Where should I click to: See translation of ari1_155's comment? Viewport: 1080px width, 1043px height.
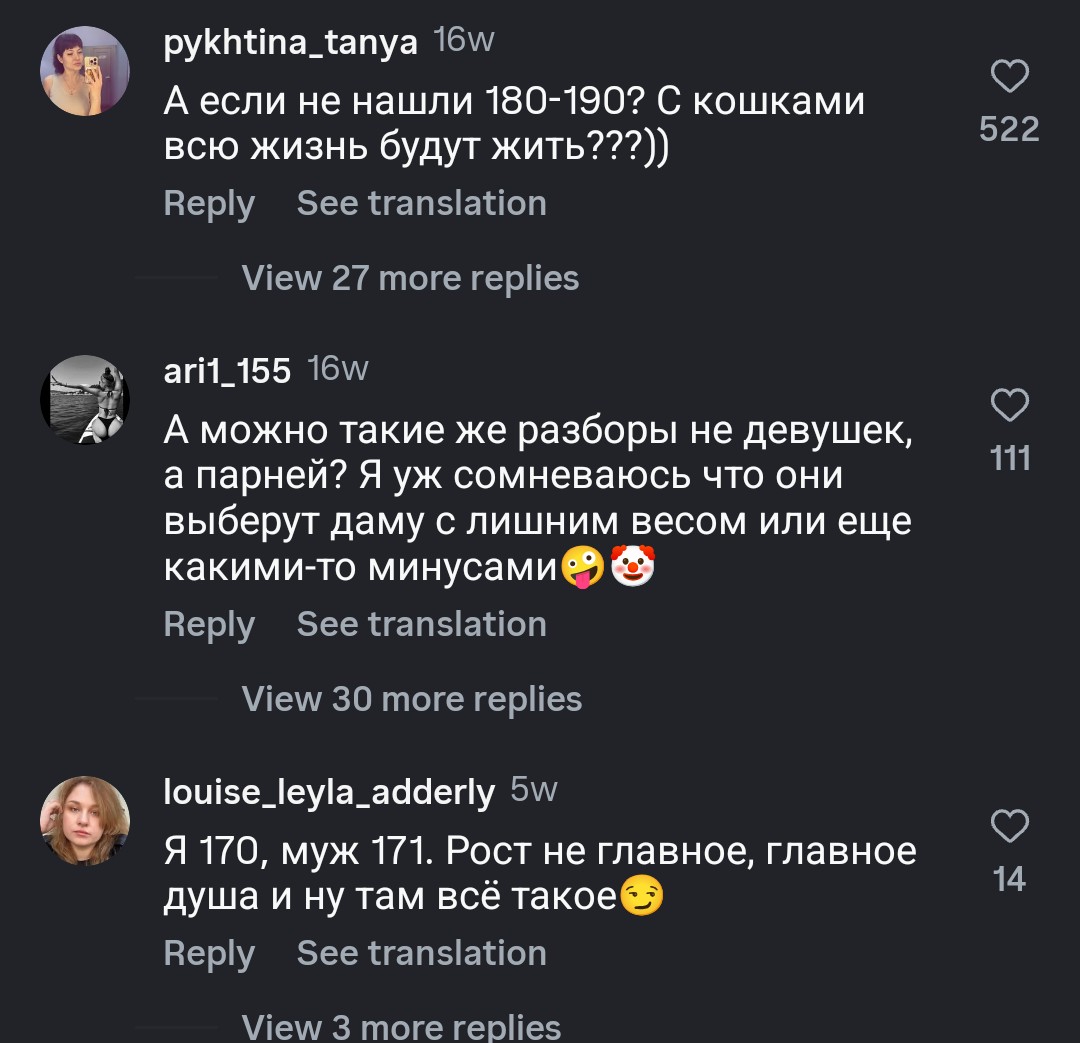[421, 624]
